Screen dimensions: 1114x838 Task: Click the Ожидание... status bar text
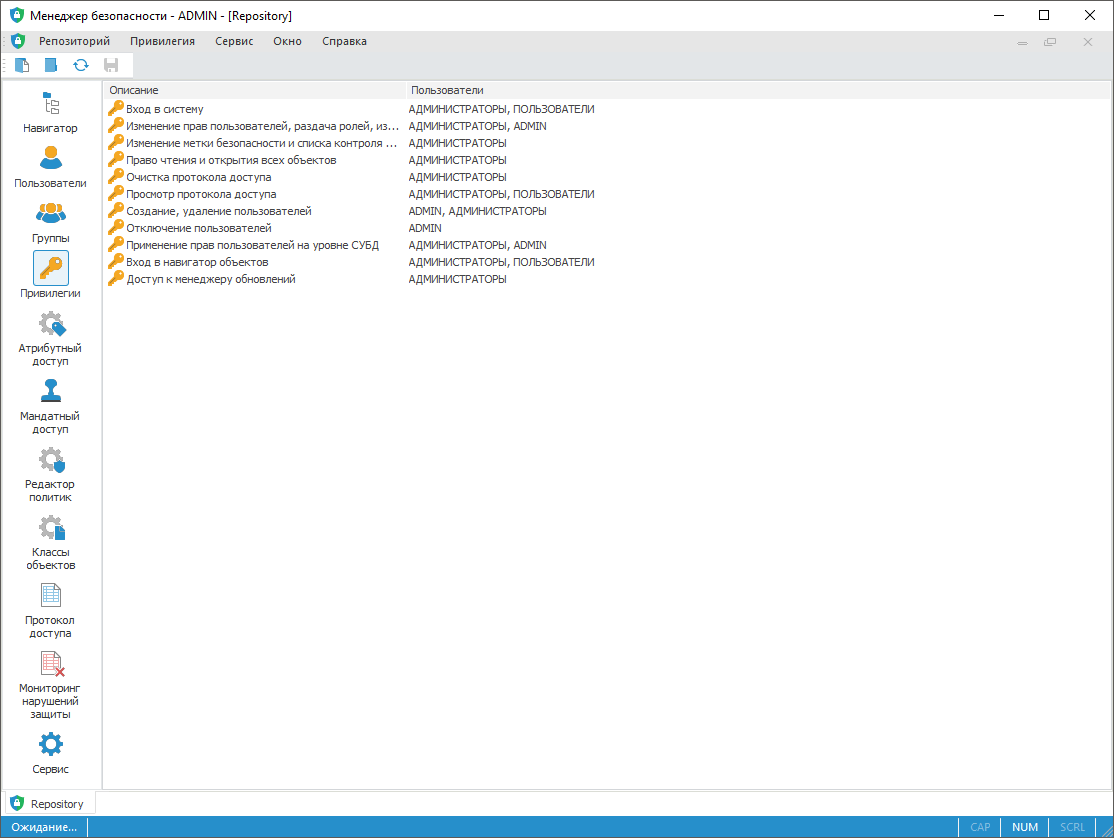click(x=44, y=827)
